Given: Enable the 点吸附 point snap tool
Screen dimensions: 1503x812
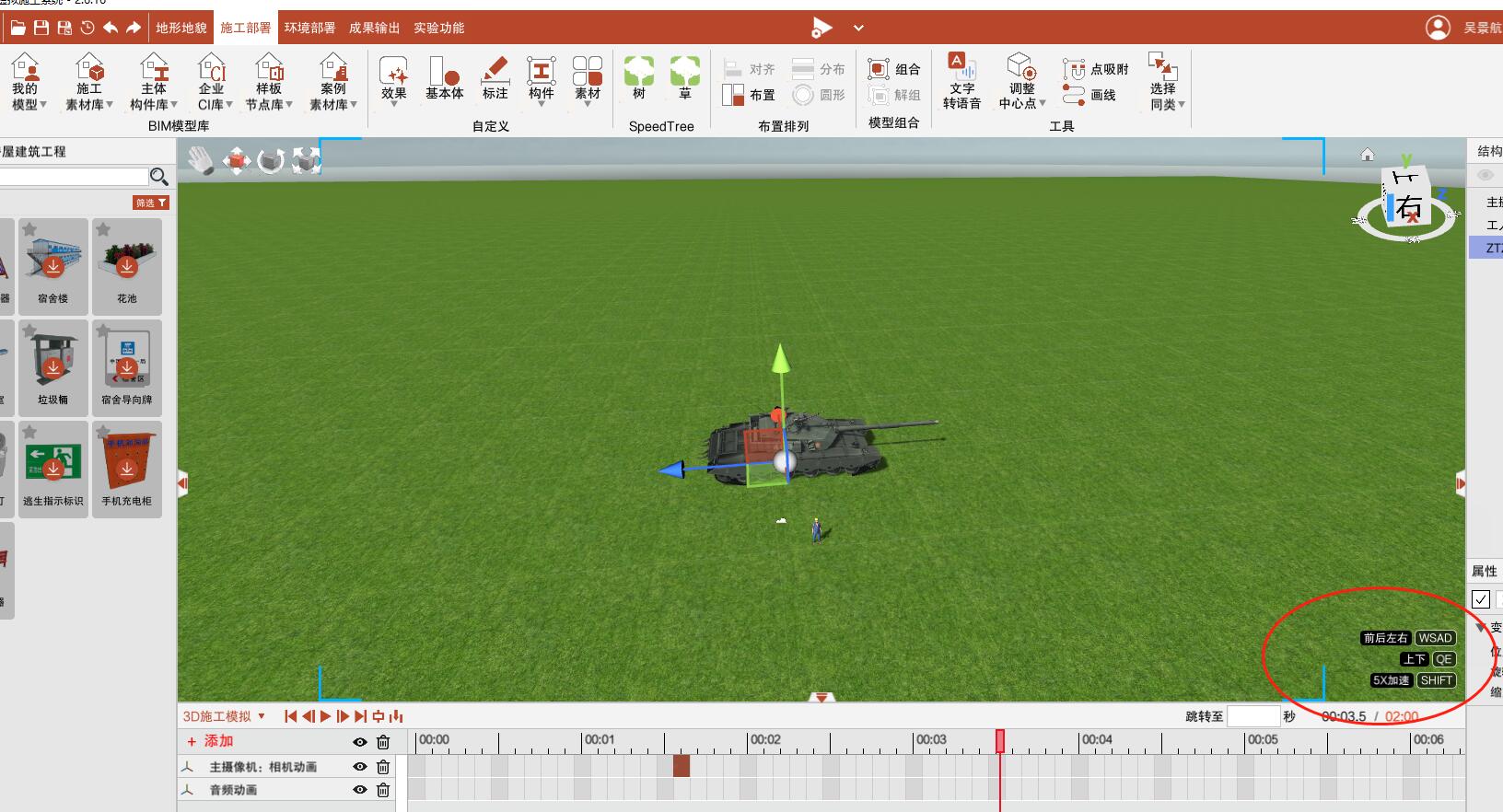Looking at the screenshot, I should (x=1096, y=69).
